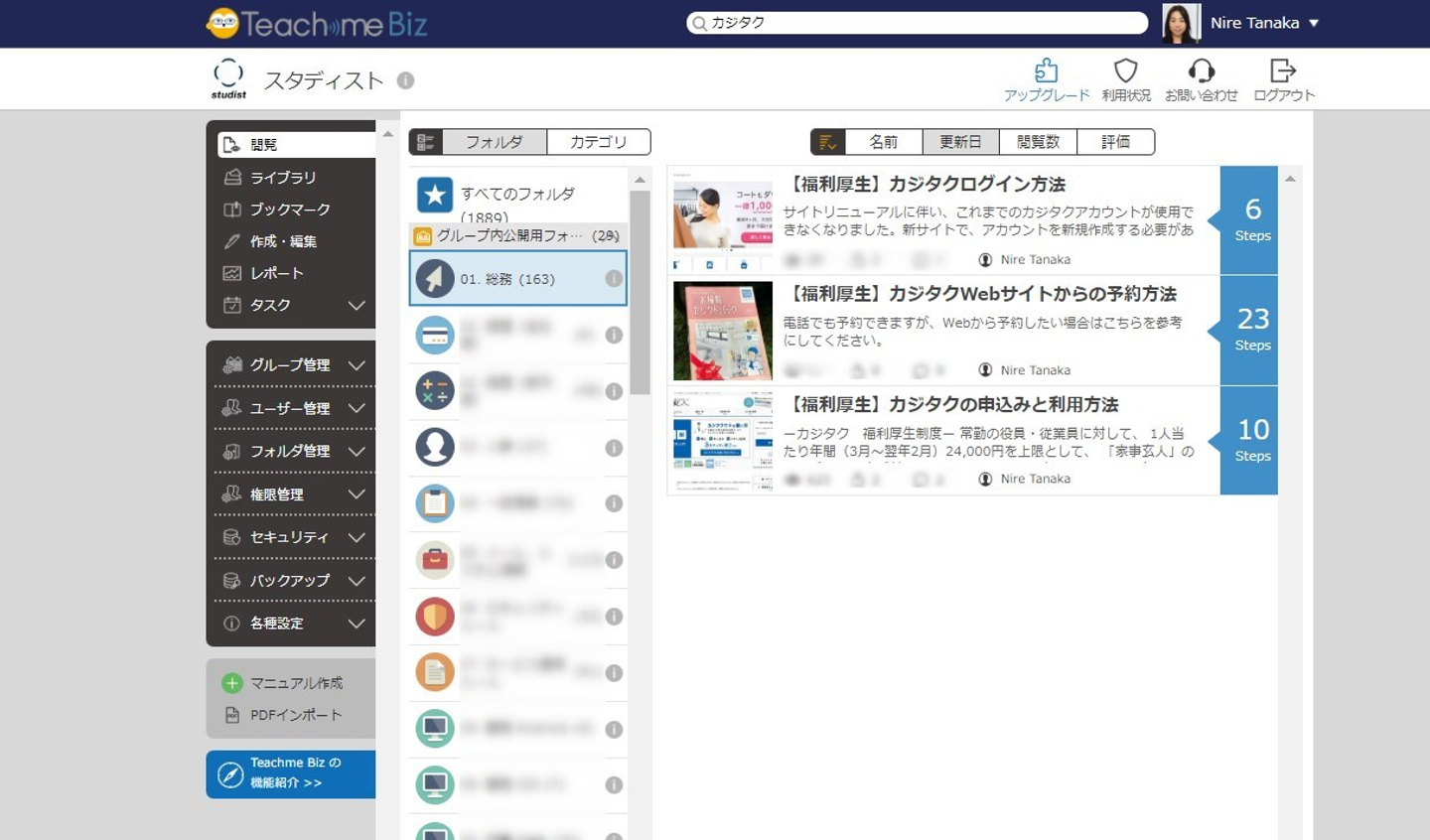Sort manuals by 評価

(1116, 142)
